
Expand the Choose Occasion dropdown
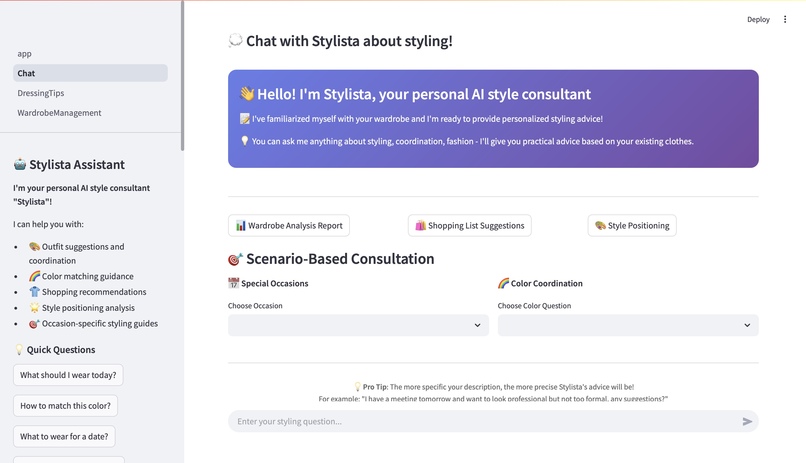tap(358, 325)
